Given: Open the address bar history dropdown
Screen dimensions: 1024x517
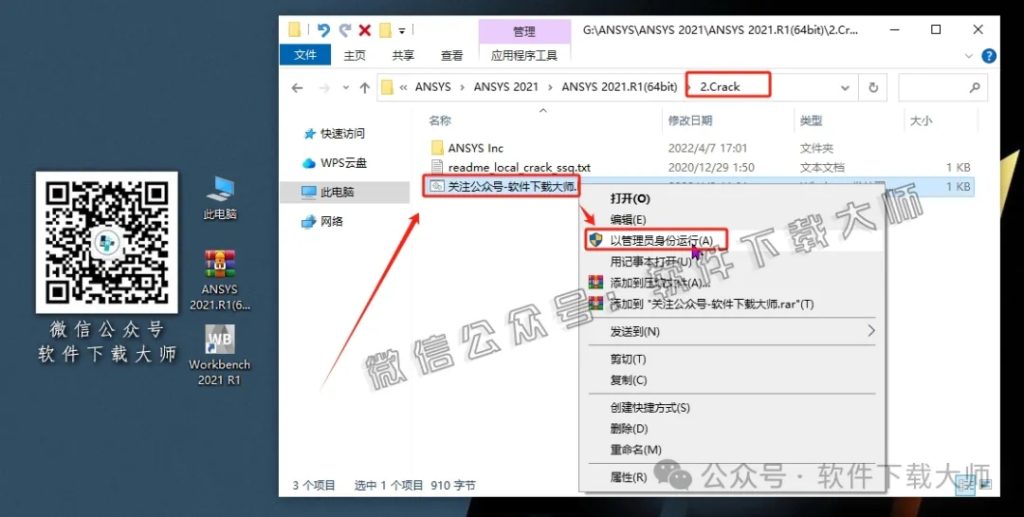Looking at the screenshot, I should click(845, 87).
